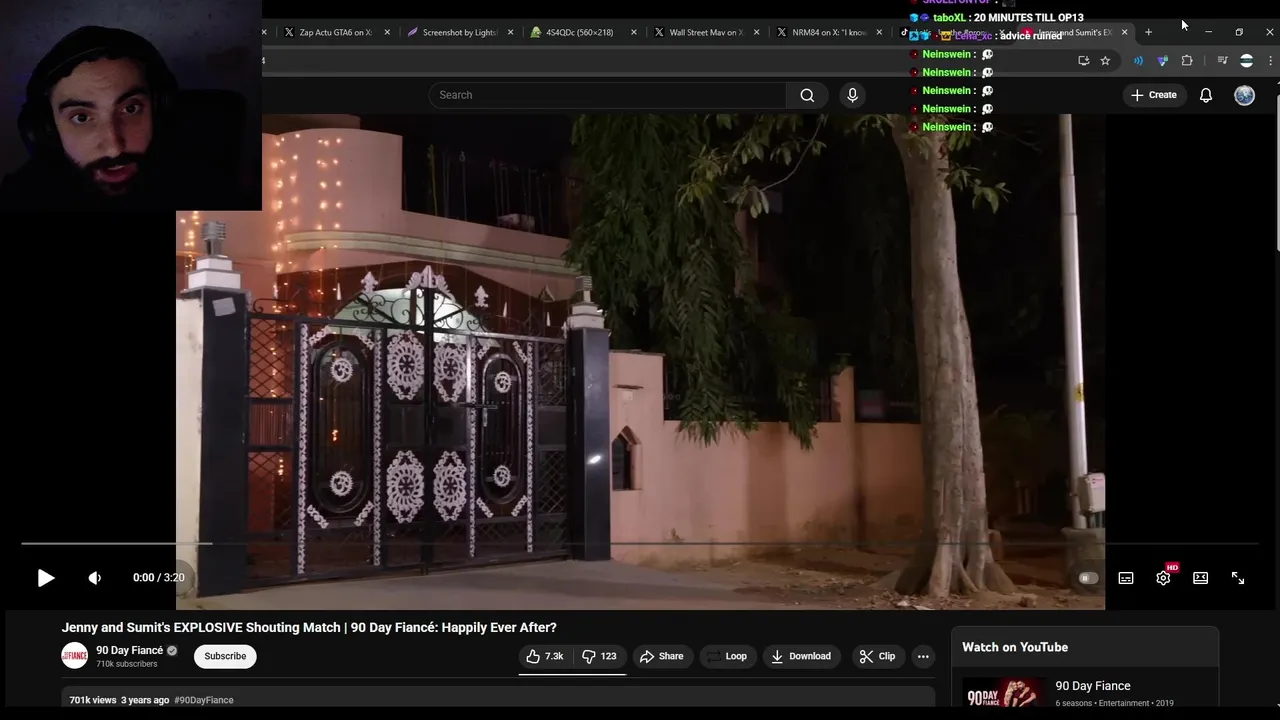Bookmark this page with the star icon

1105,61
